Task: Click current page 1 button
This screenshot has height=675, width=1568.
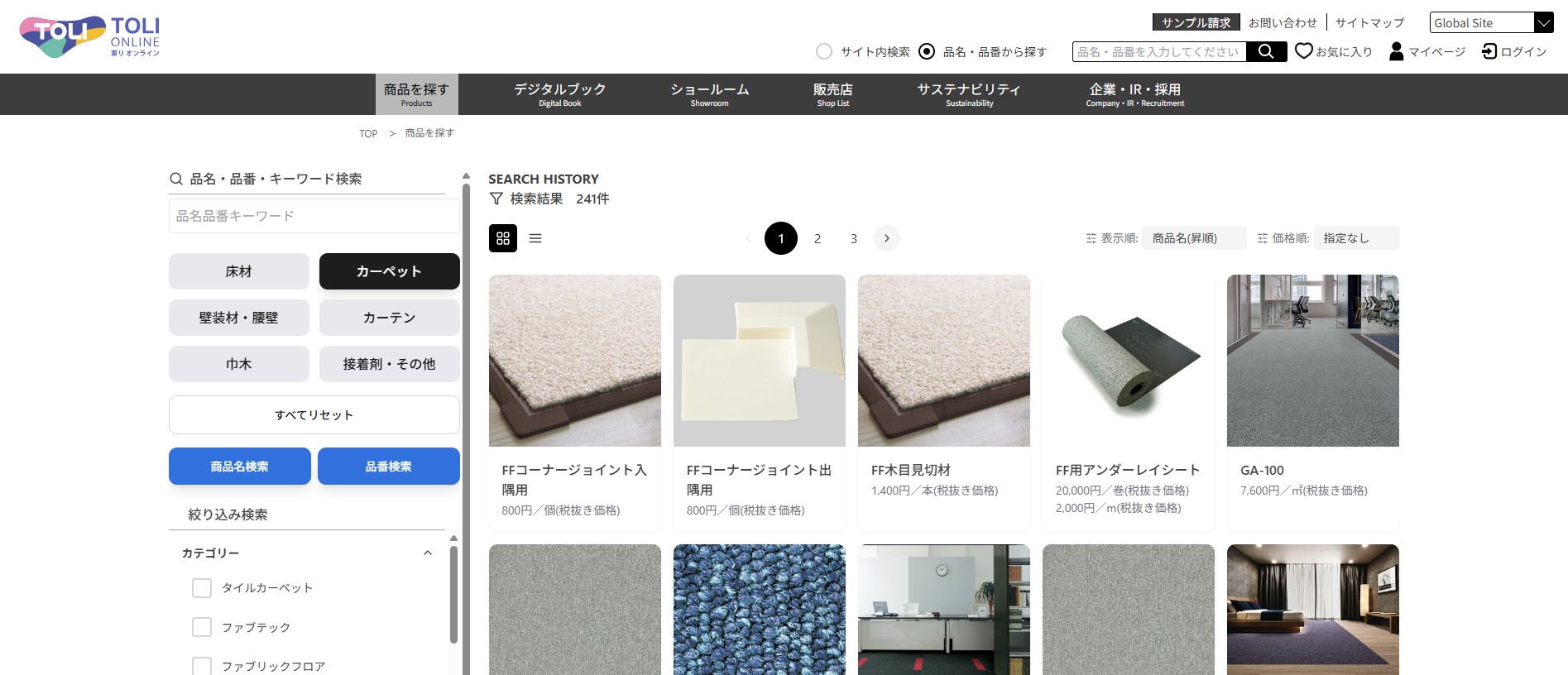Action: coord(781,238)
